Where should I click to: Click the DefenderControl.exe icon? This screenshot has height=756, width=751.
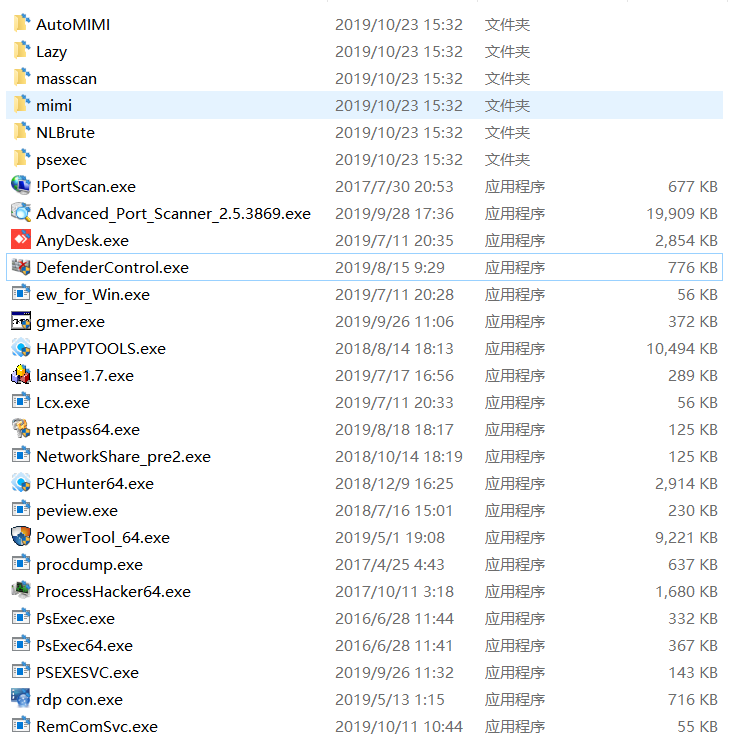pos(21,267)
